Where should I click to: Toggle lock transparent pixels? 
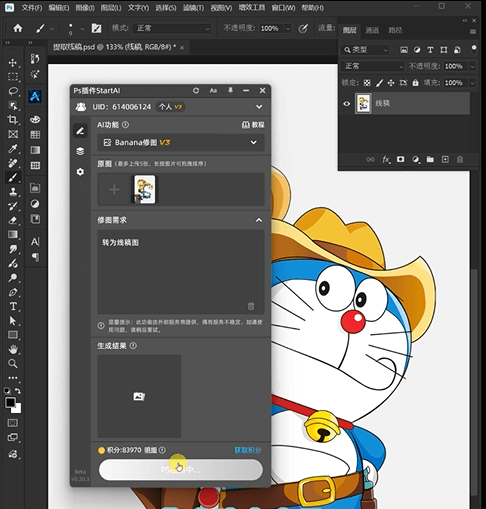click(367, 83)
